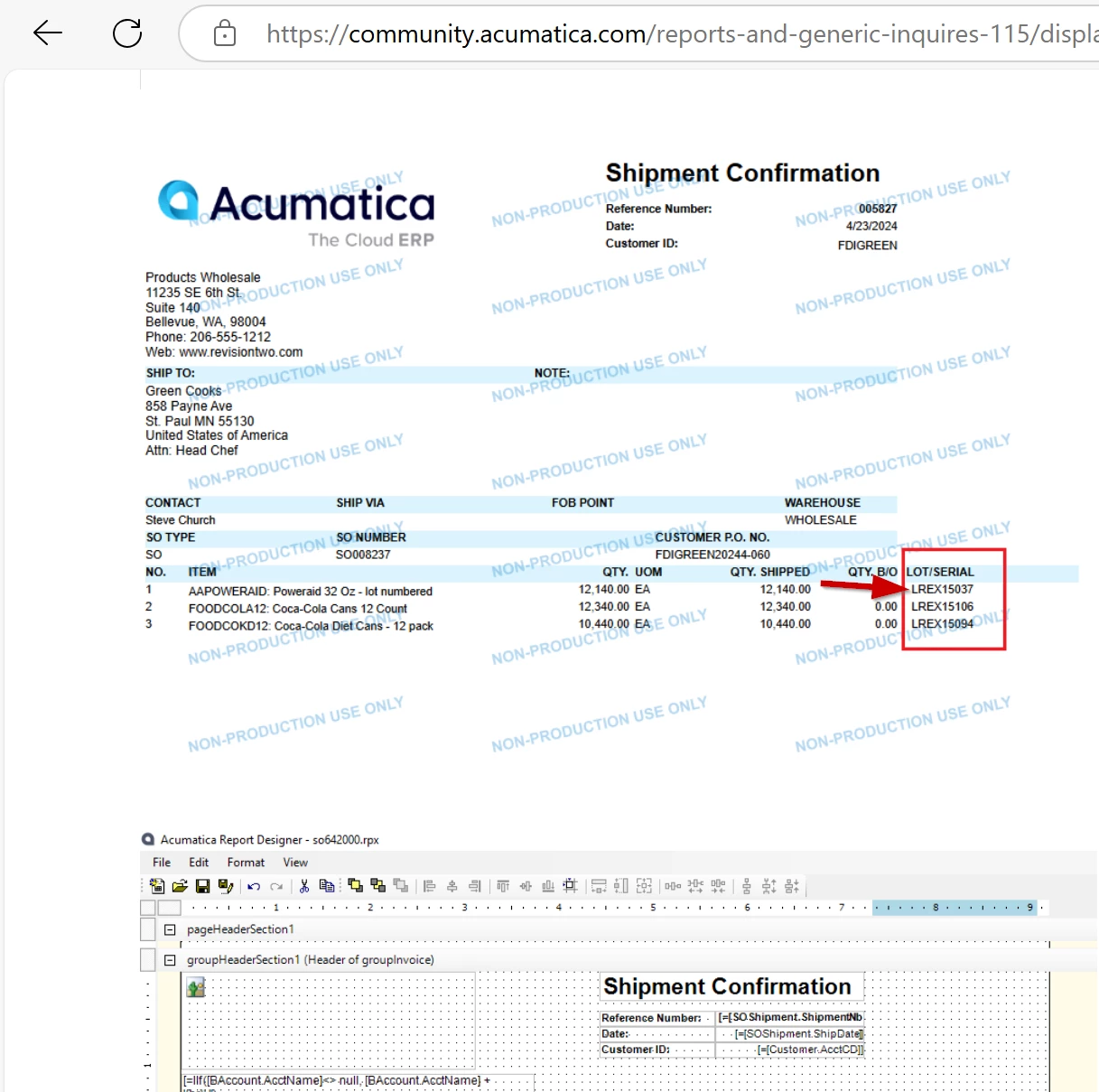Go back with the browser back arrow

click(x=48, y=33)
